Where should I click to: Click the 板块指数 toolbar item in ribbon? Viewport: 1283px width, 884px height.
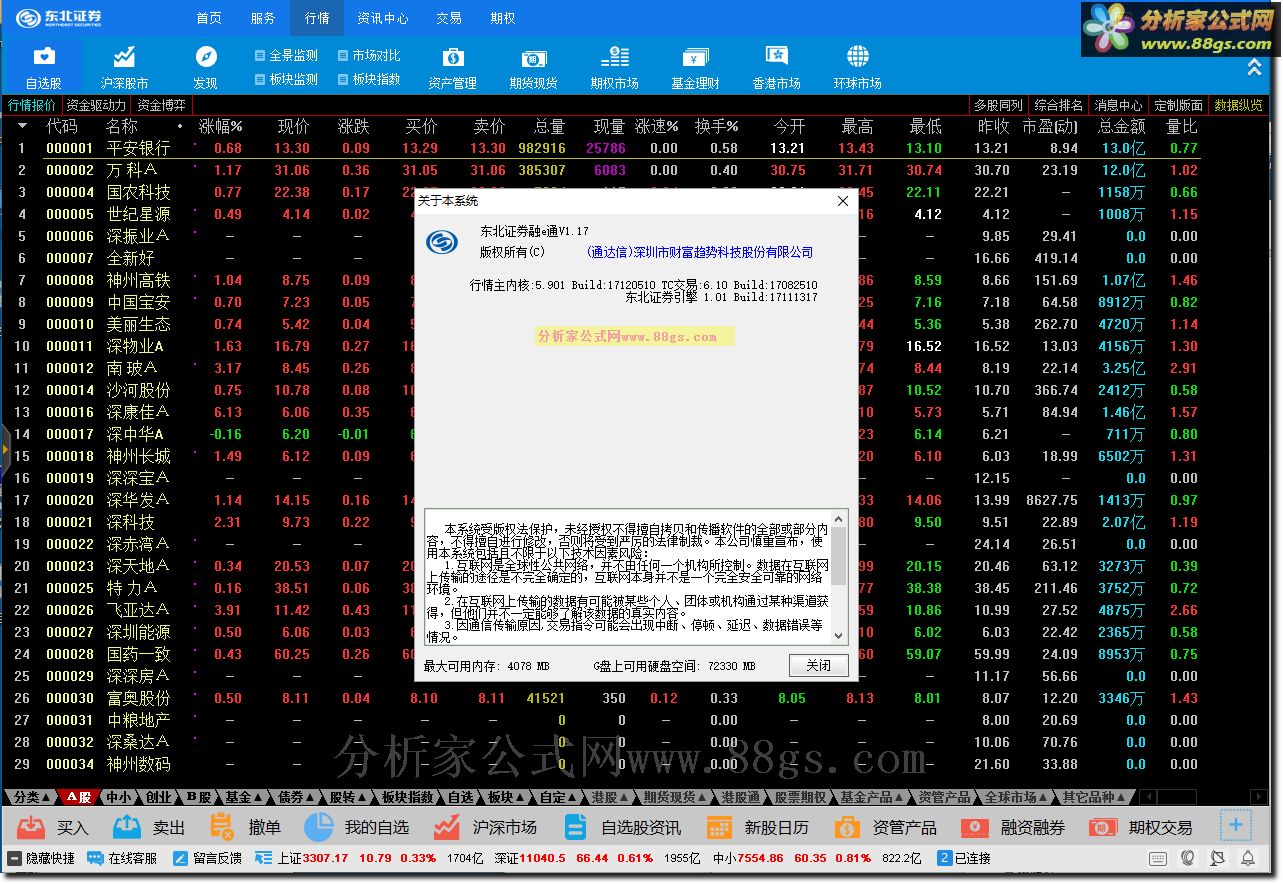point(369,79)
